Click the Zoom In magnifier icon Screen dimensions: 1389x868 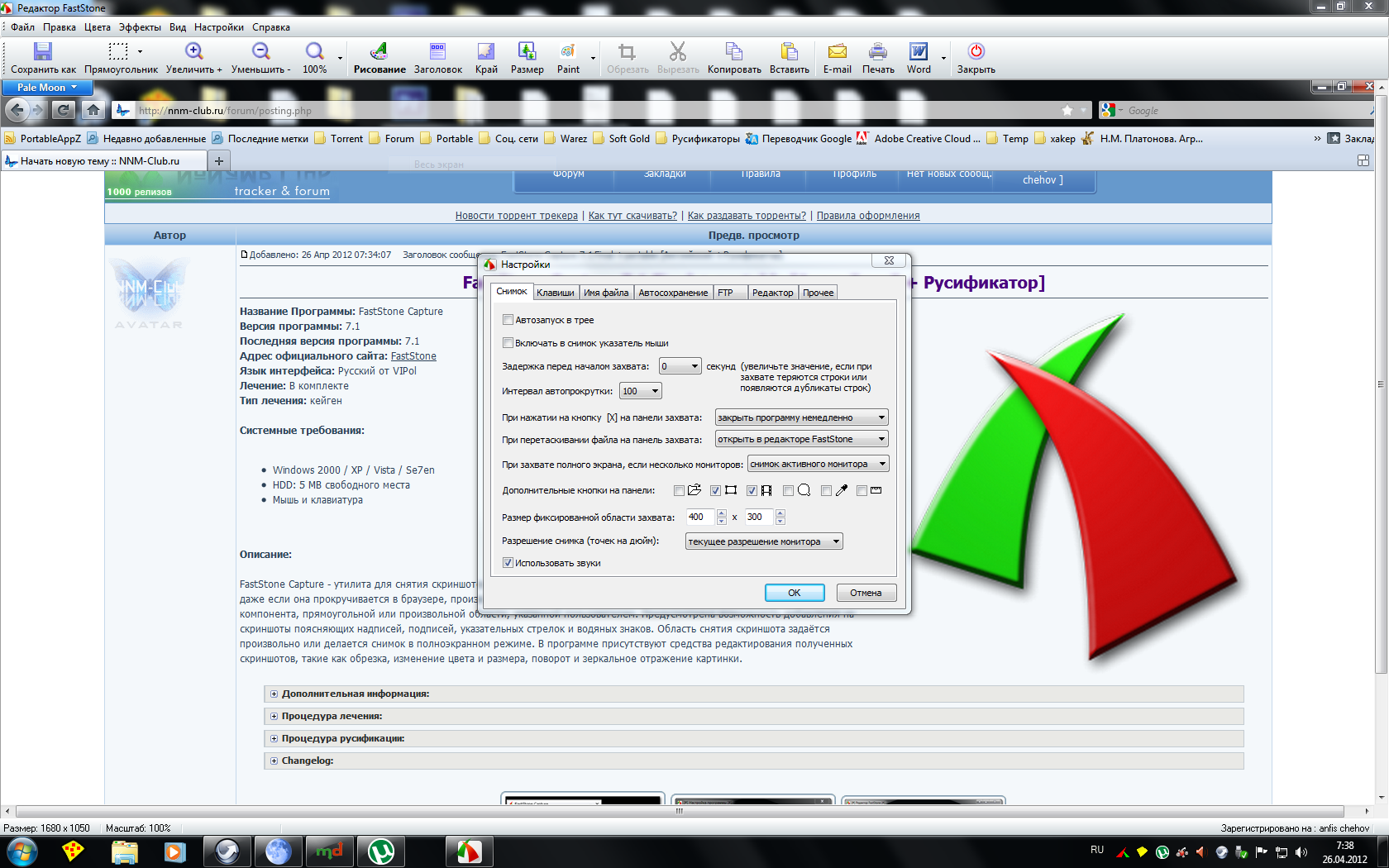(x=193, y=52)
